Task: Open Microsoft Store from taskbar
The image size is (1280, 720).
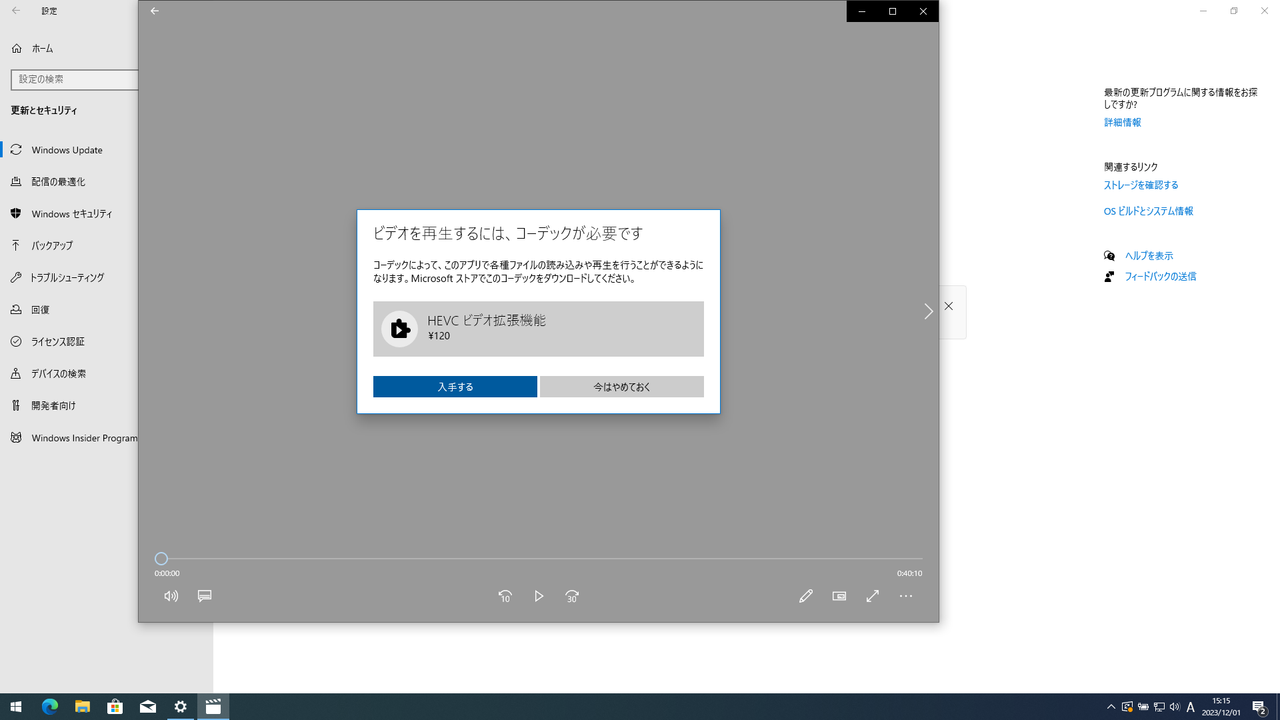Action: [x=115, y=707]
